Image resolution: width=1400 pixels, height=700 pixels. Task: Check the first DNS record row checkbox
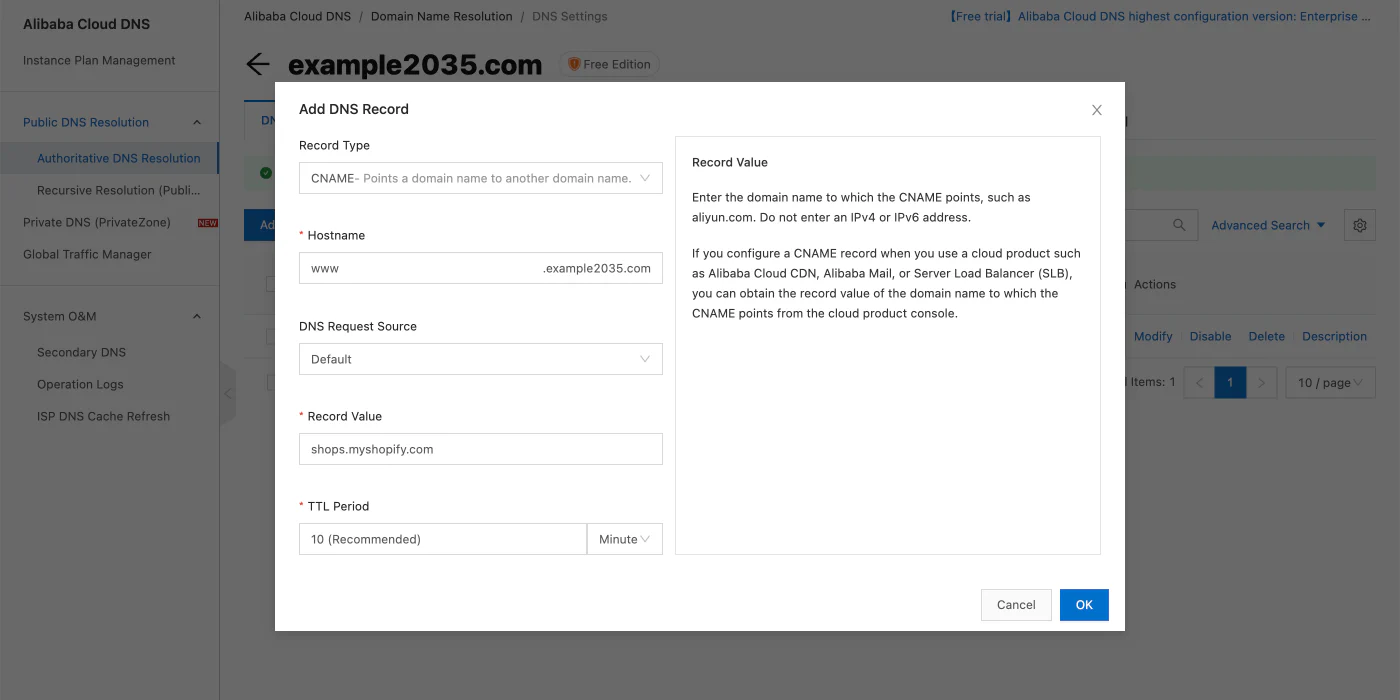point(269,335)
